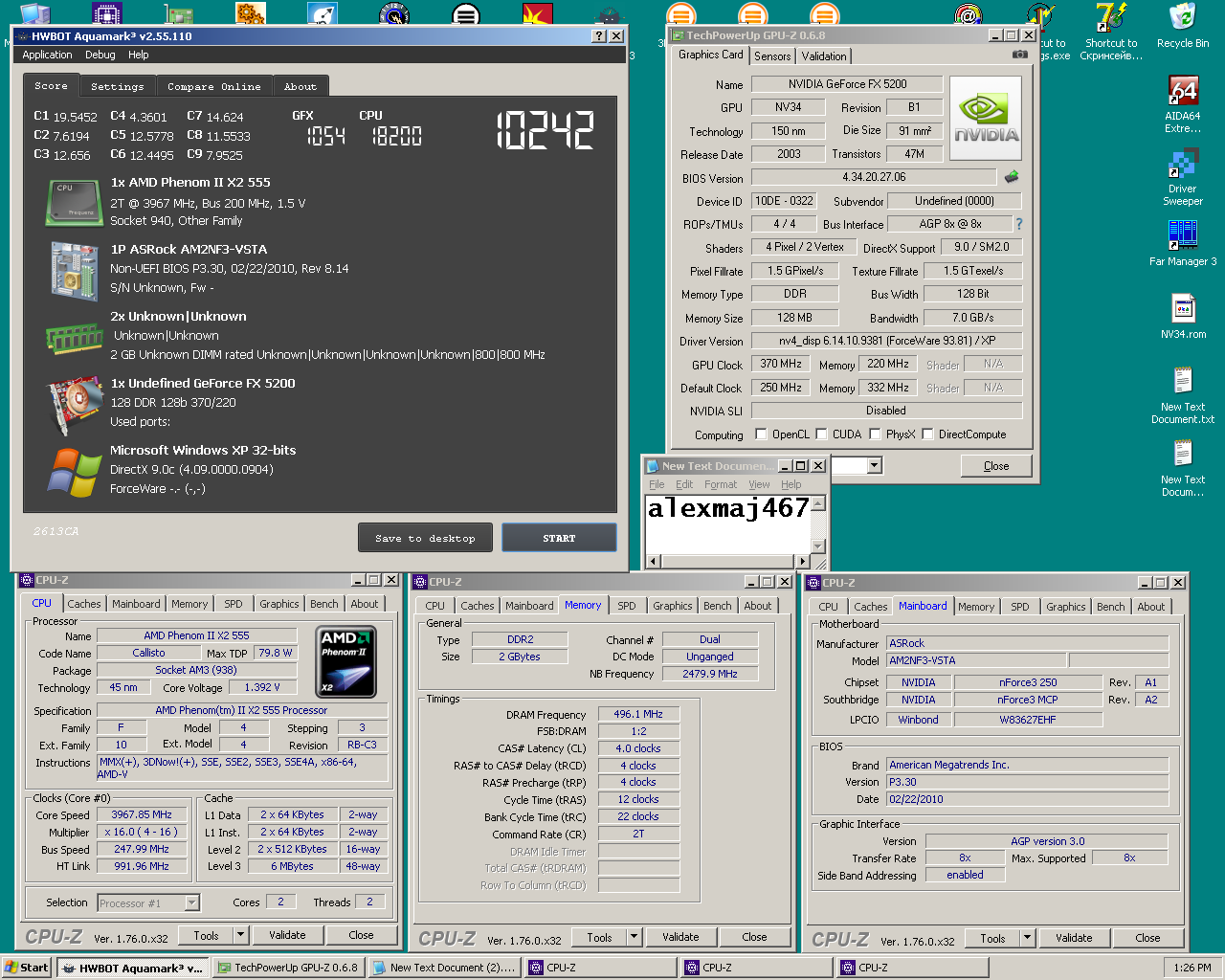Click the NVIDIA logo in GPU-Z
This screenshot has width=1225, height=980.
click(x=986, y=119)
